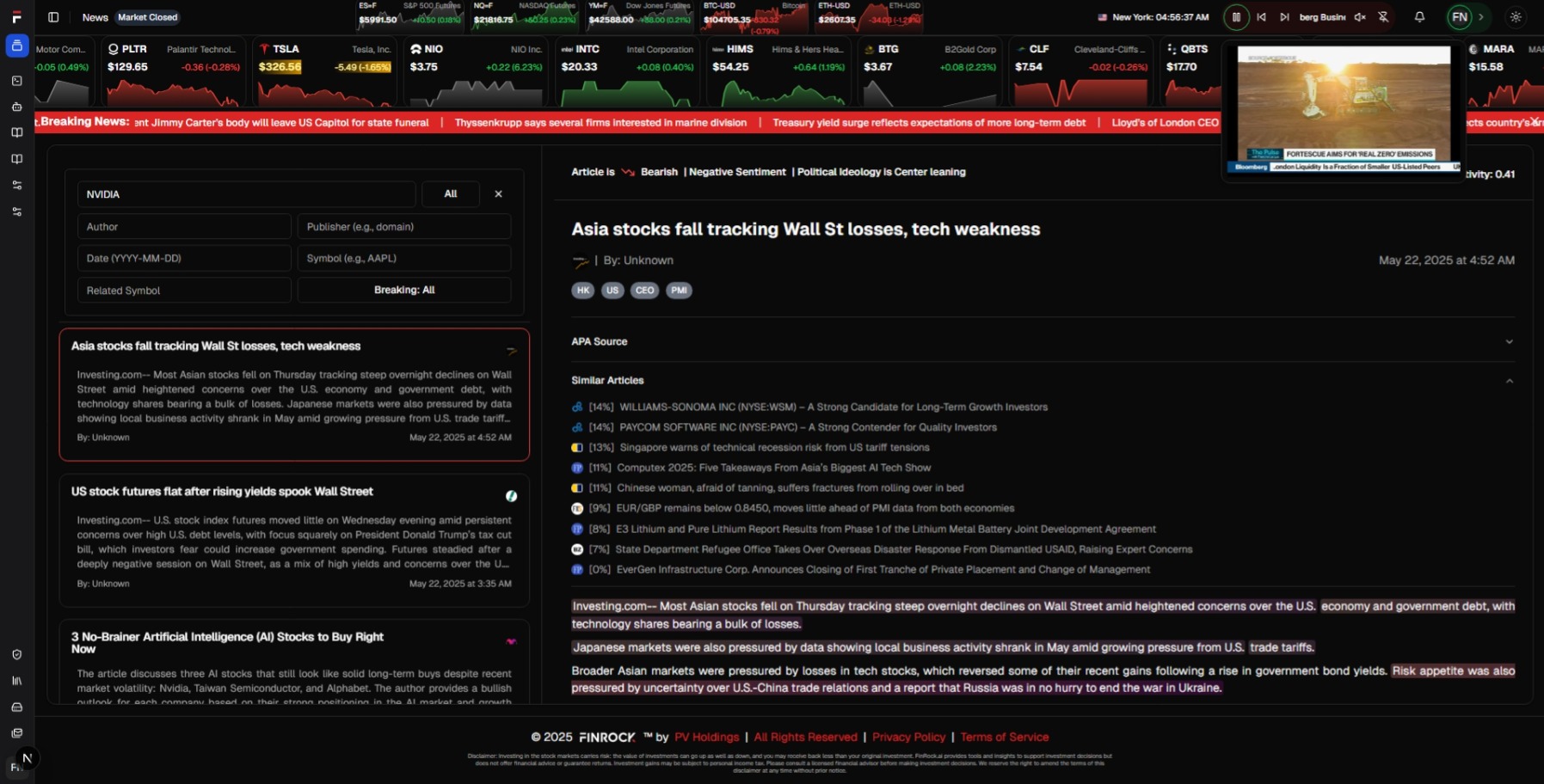Open the newspaper mail sidebar icon

(x=16, y=733)
